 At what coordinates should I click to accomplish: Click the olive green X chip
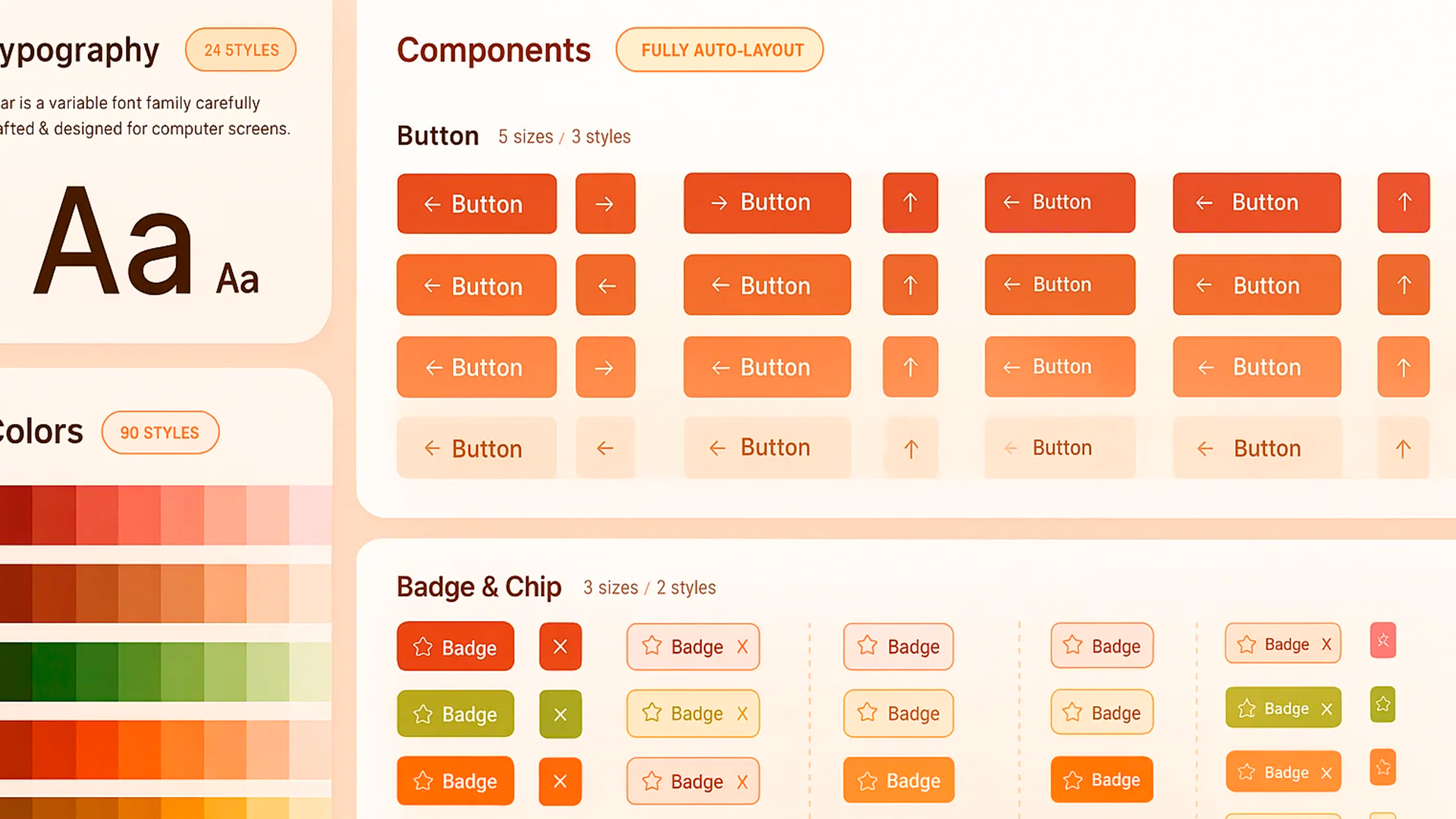point(560,714)
